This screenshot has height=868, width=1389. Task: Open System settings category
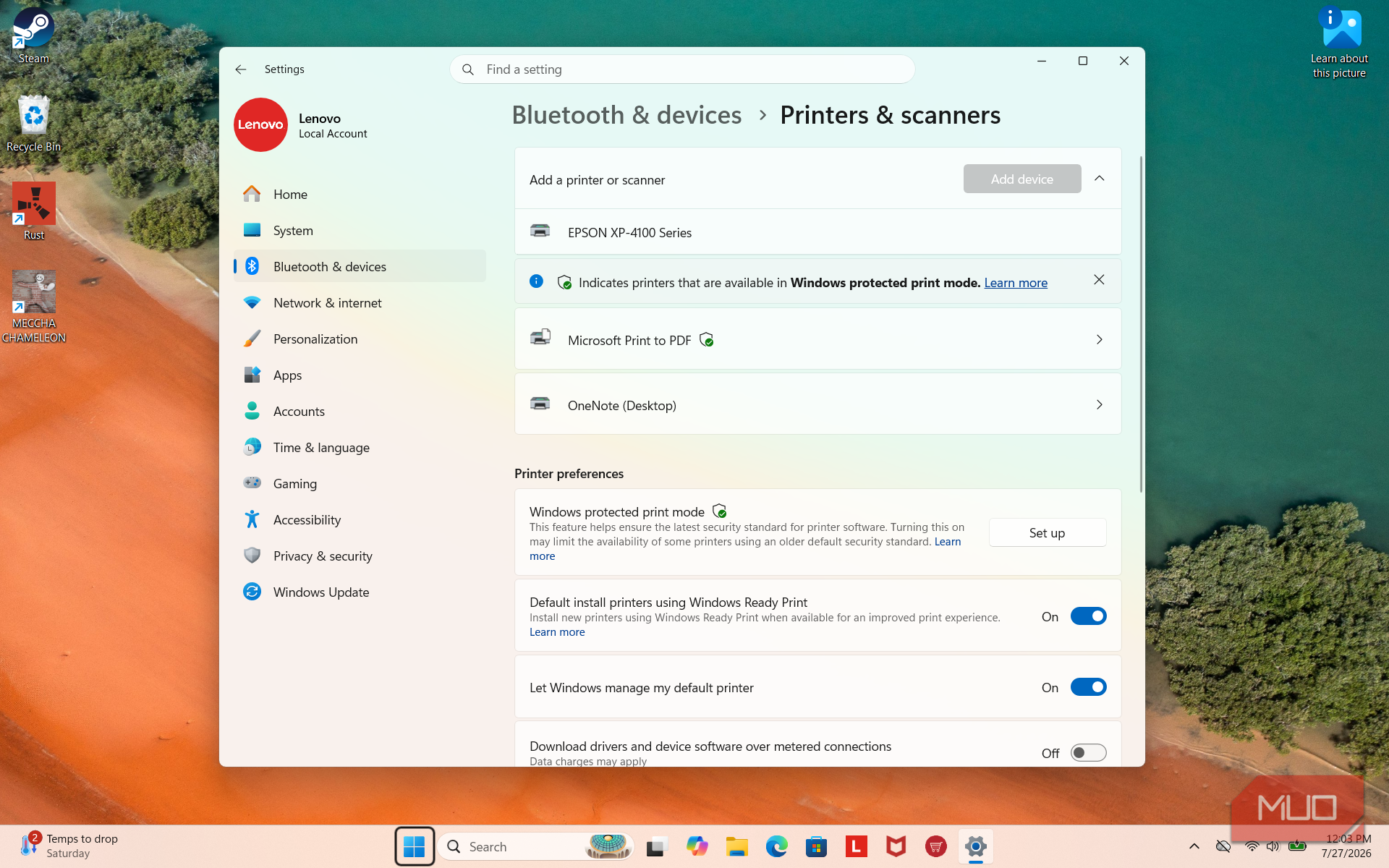tap(360, 230)
